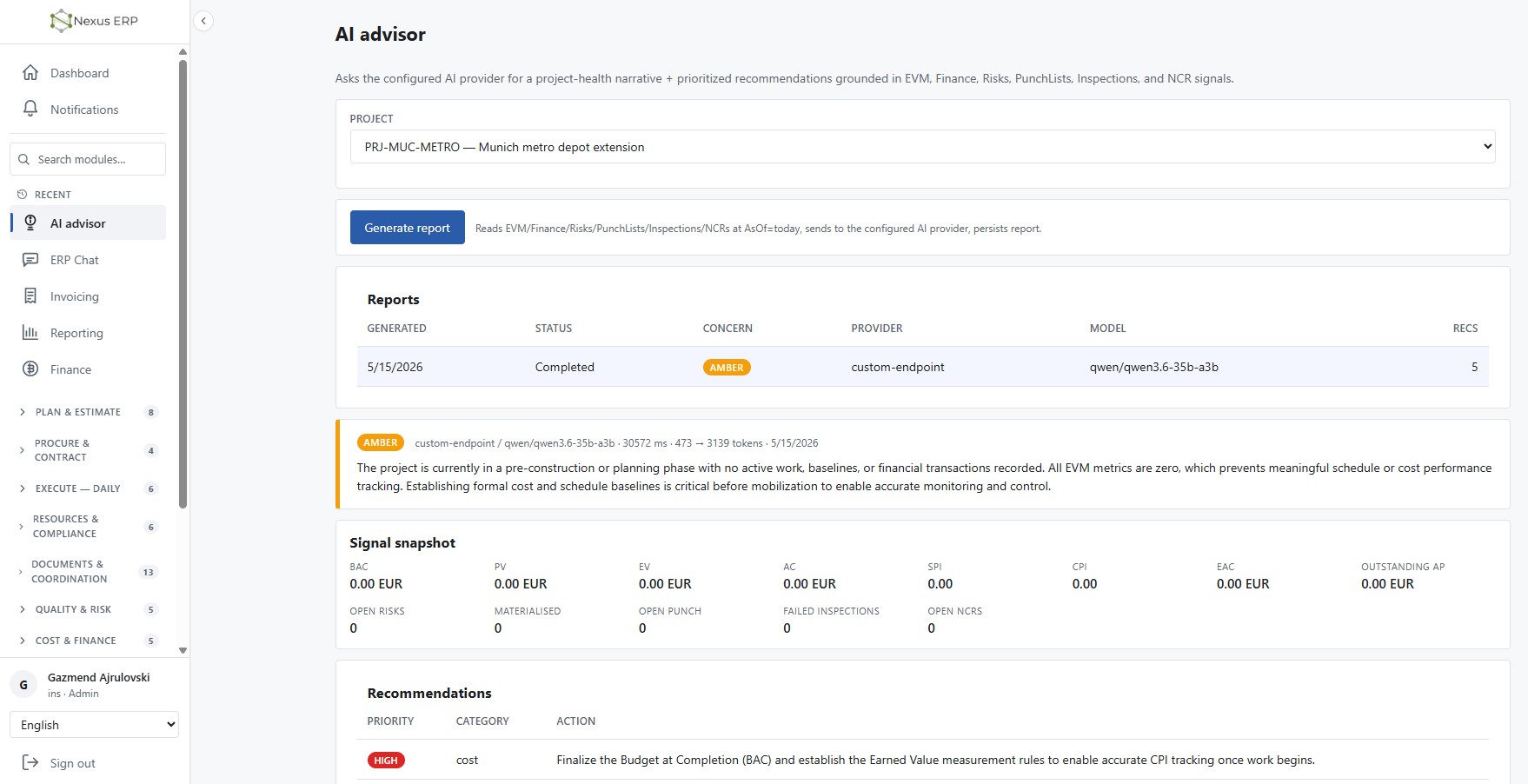Viewport: 1528px width, 784px height.
Task: Click the Reporting bar chart icon
Action: point(30,333)
